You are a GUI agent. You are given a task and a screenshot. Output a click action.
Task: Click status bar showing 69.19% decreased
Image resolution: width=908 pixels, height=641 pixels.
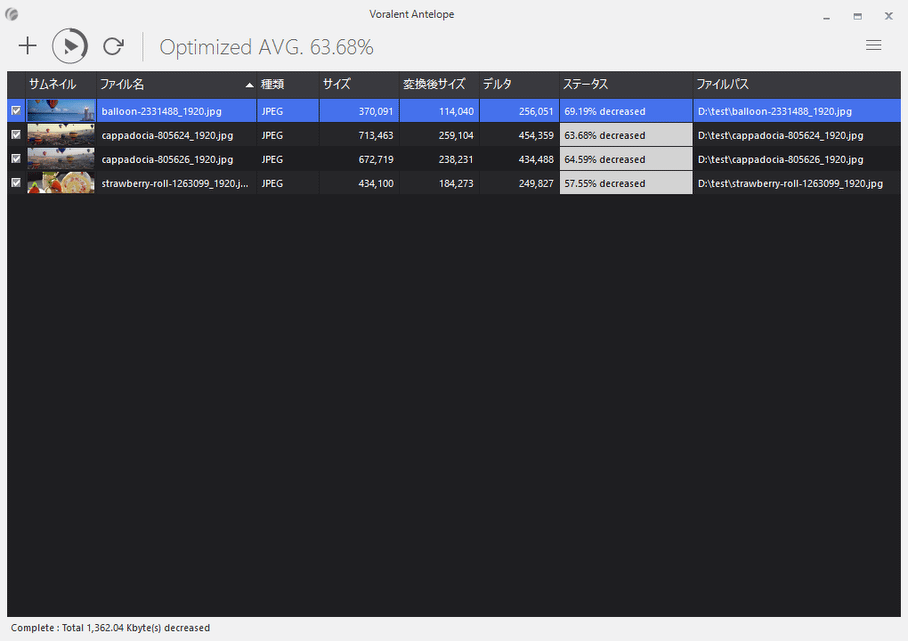click(x=626, y=111)
